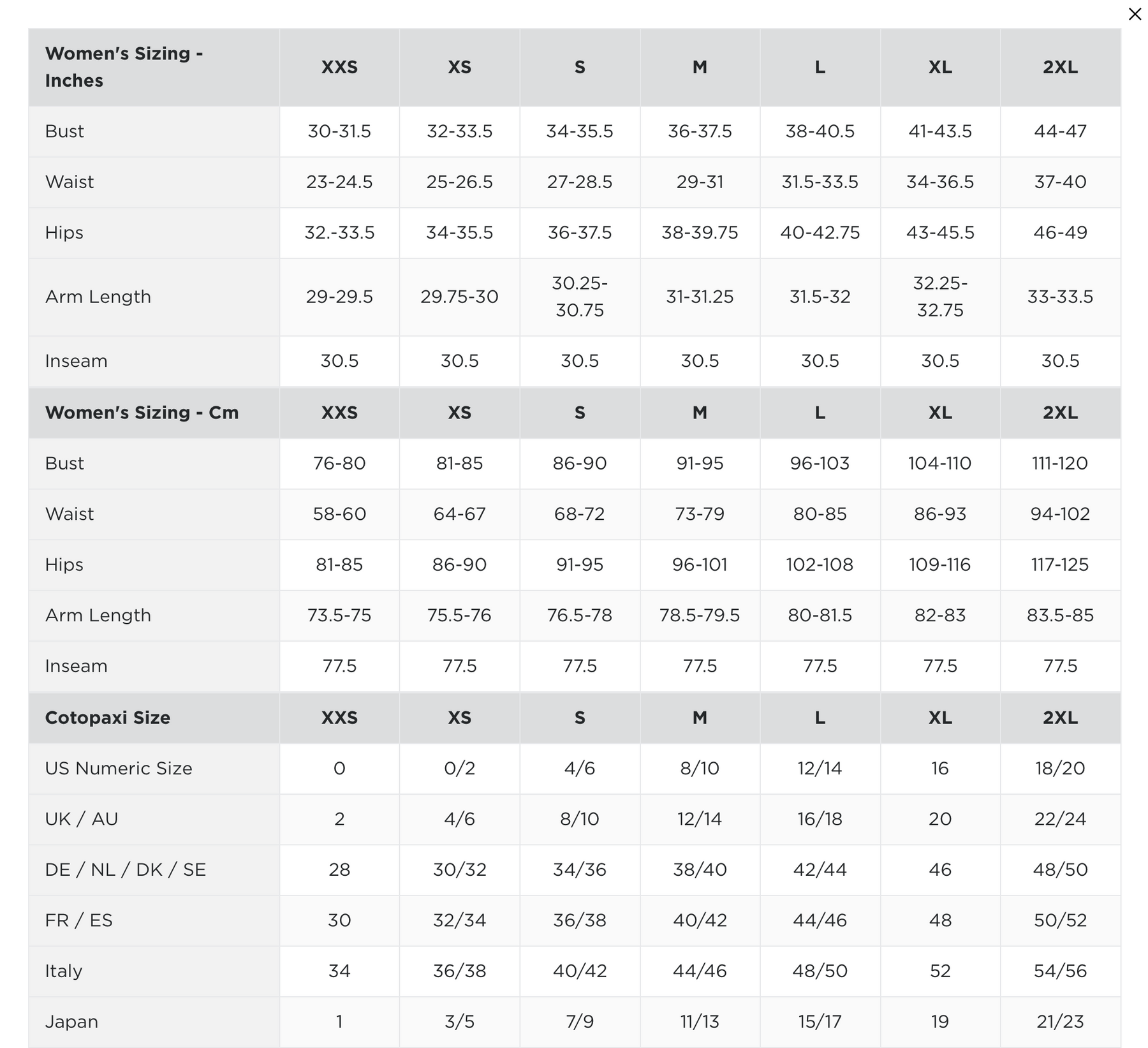Select the UK / AU row label
Screen dimensions: 1148x1048
point(82,819)
